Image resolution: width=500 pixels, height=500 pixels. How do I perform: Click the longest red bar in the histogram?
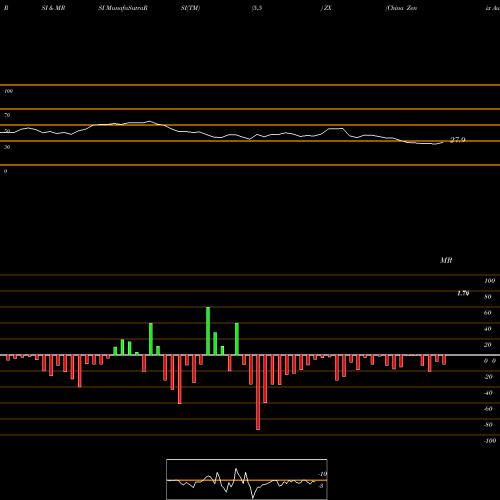click(x=258, y=392)
